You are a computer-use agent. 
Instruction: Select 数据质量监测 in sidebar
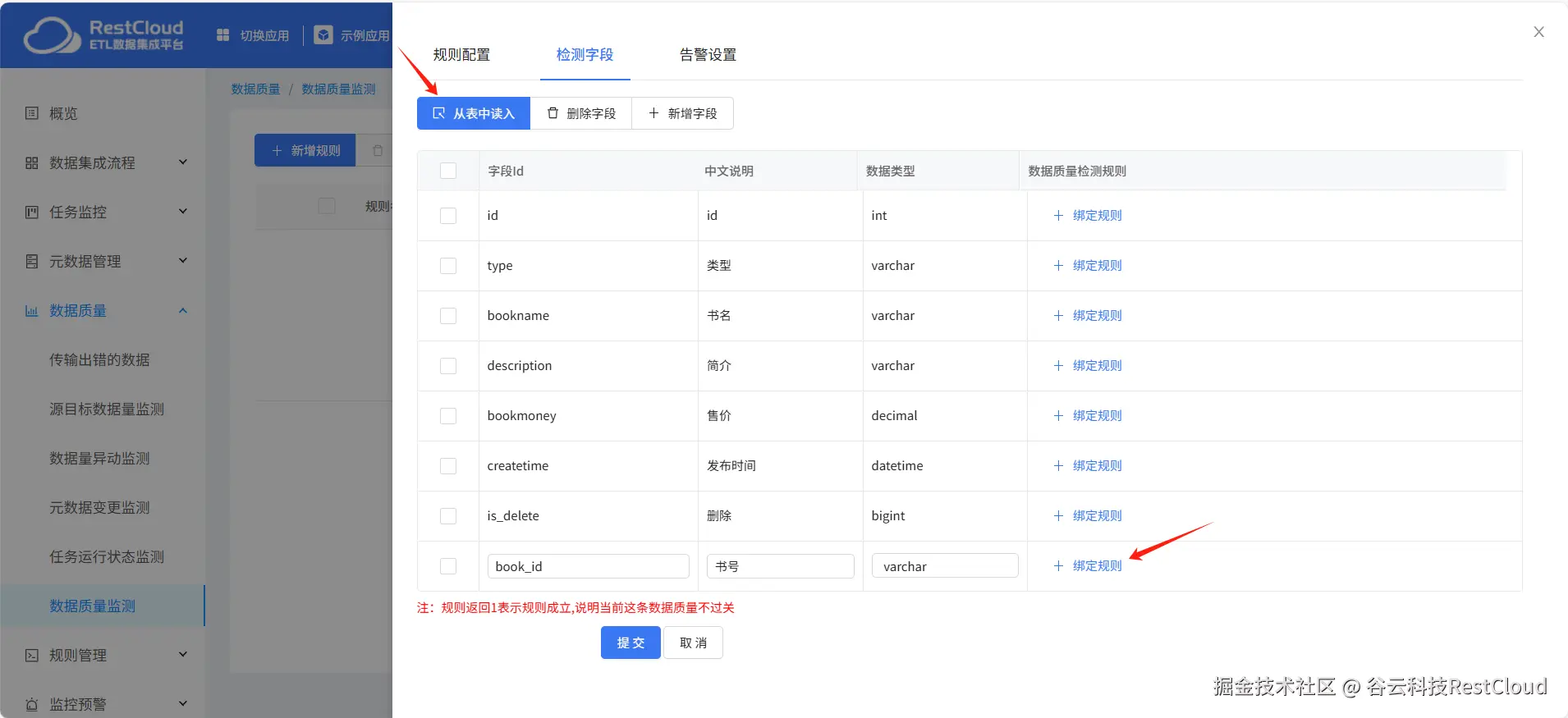pyautogui.click(x=103, y=606)
